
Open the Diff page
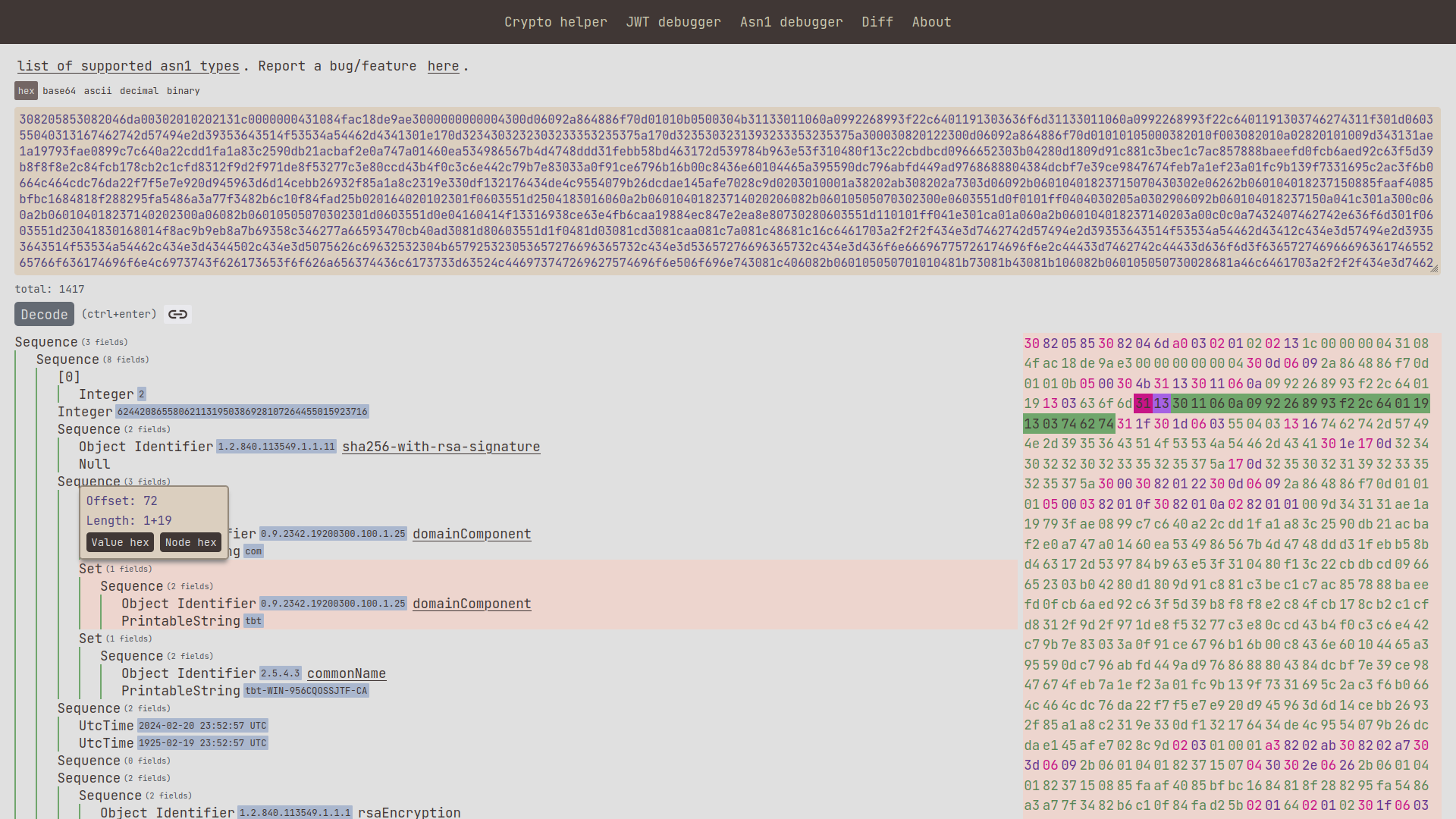[x=877, y=22]
